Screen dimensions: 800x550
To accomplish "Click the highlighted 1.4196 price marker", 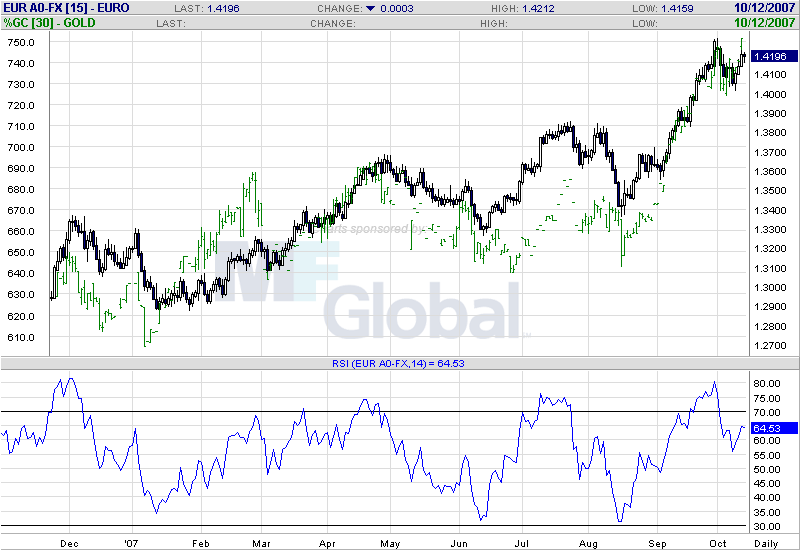I will (x=773, y=56).
